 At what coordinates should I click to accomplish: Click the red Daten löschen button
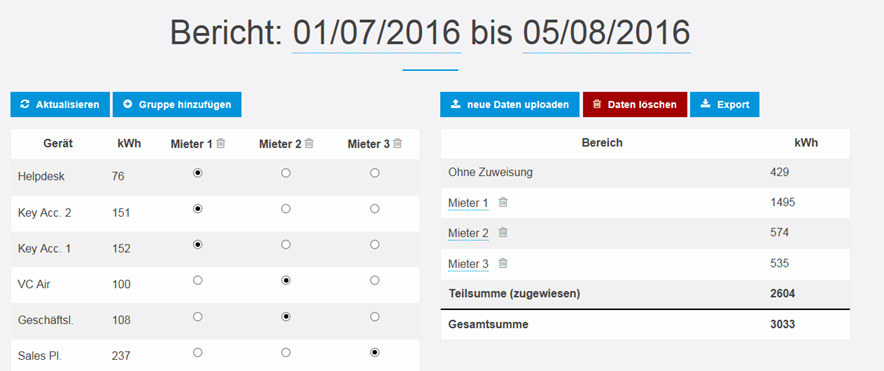(635, 104)
